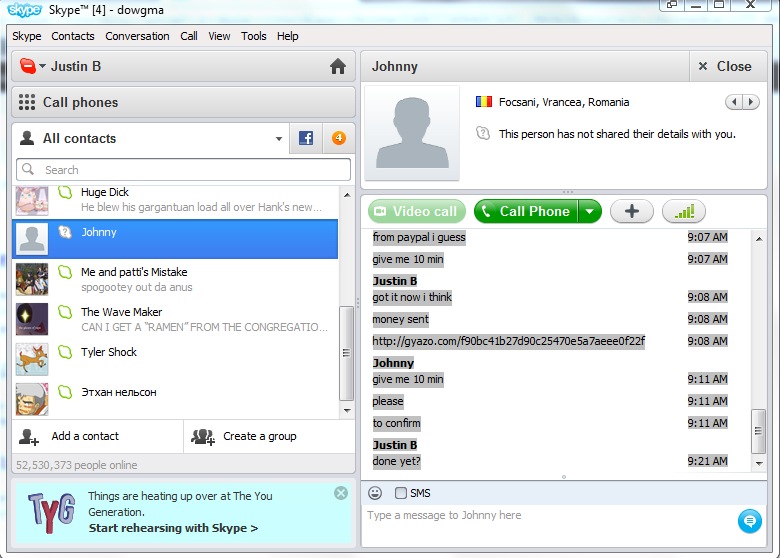Click the Skype logo in title bar
Screen dimensions: 780x558
coord(24,9)
